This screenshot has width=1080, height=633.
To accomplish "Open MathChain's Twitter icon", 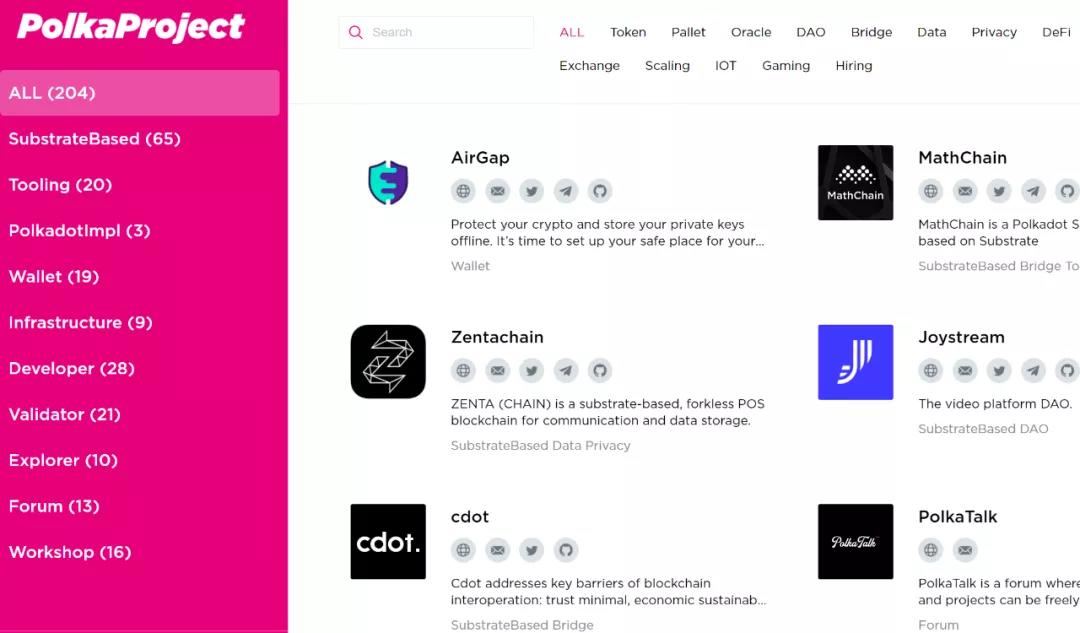I will [x=999, y=191].
